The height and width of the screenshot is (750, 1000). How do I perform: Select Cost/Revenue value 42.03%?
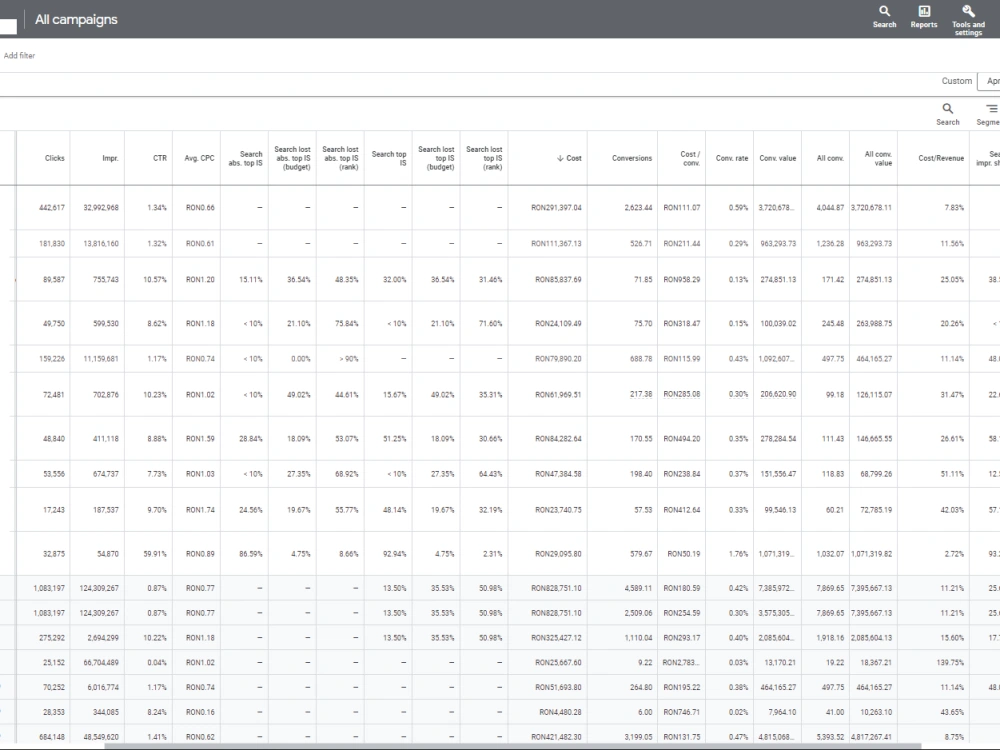(952, 510)
